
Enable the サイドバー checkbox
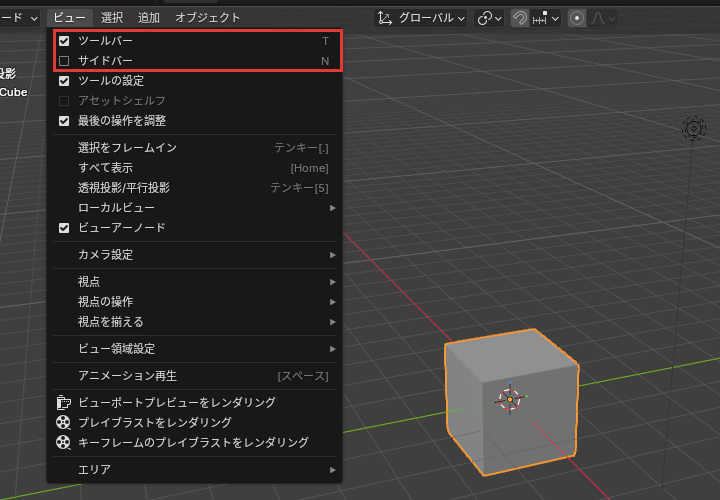[64, 61]
